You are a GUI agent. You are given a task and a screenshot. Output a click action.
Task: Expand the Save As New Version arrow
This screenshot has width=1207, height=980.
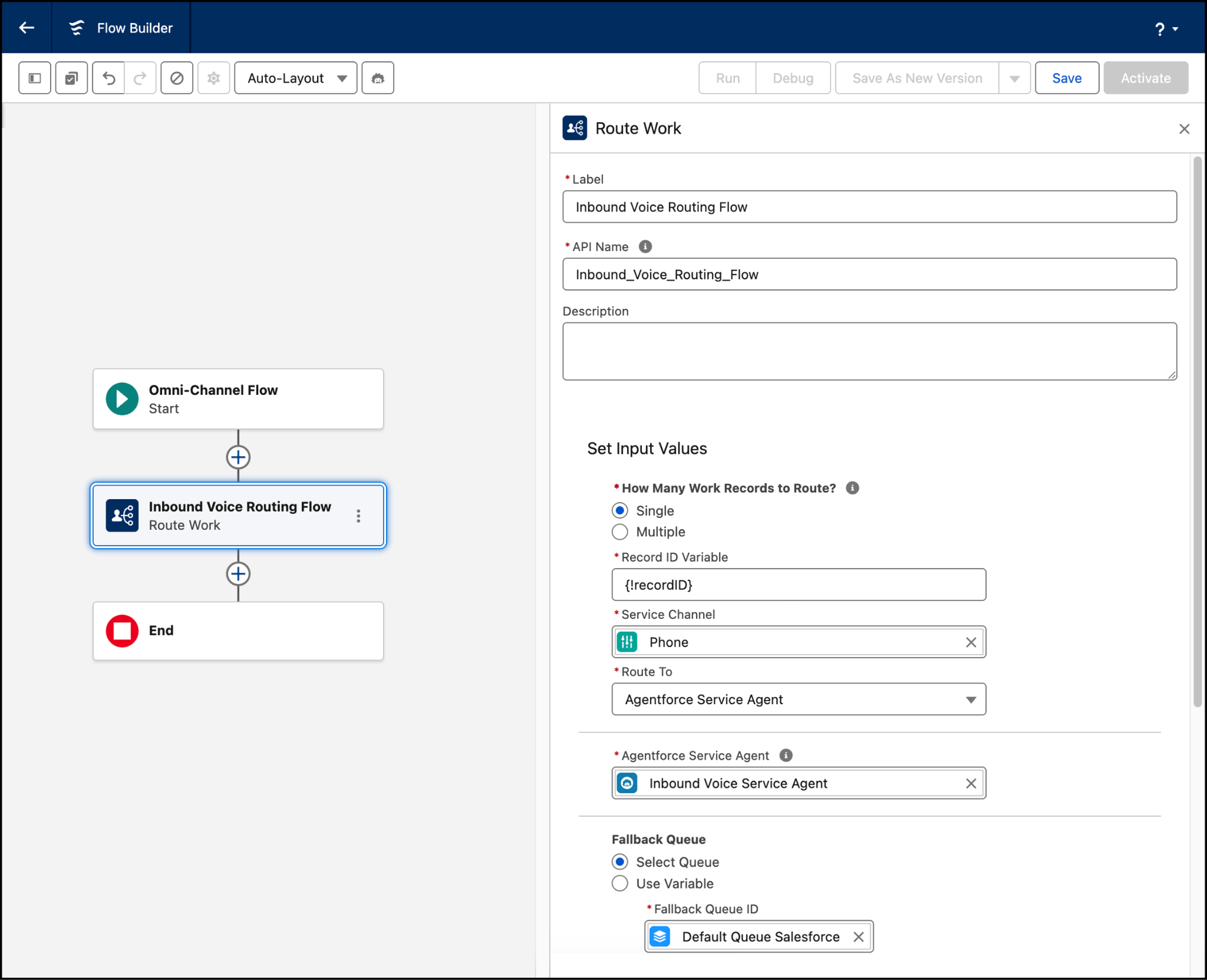(1014, 78)
